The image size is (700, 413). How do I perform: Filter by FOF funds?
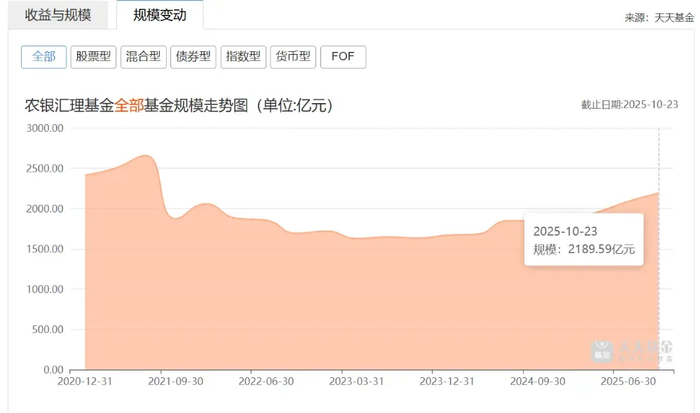point(343,57)
